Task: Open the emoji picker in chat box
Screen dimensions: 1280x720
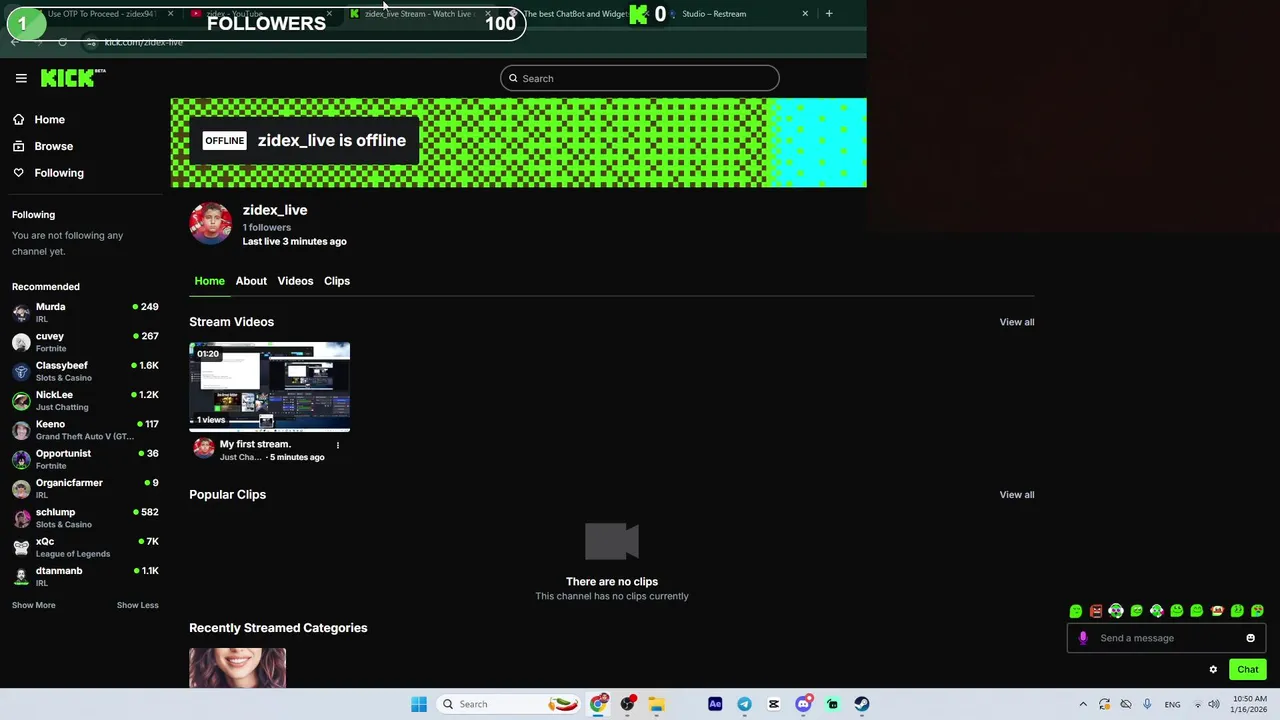Action: [1250, 638]
